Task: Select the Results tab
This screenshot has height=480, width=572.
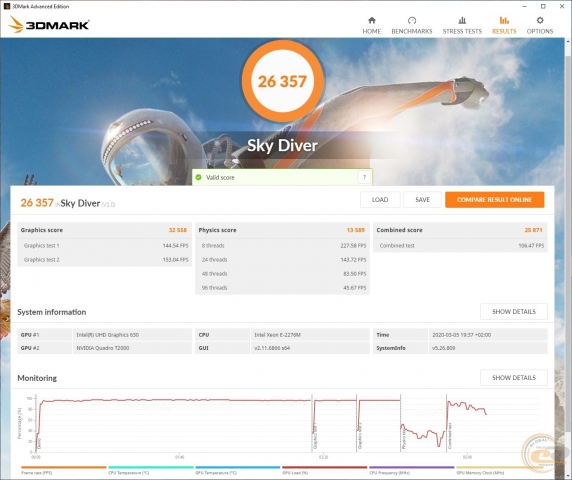Action: click(504, 26)
